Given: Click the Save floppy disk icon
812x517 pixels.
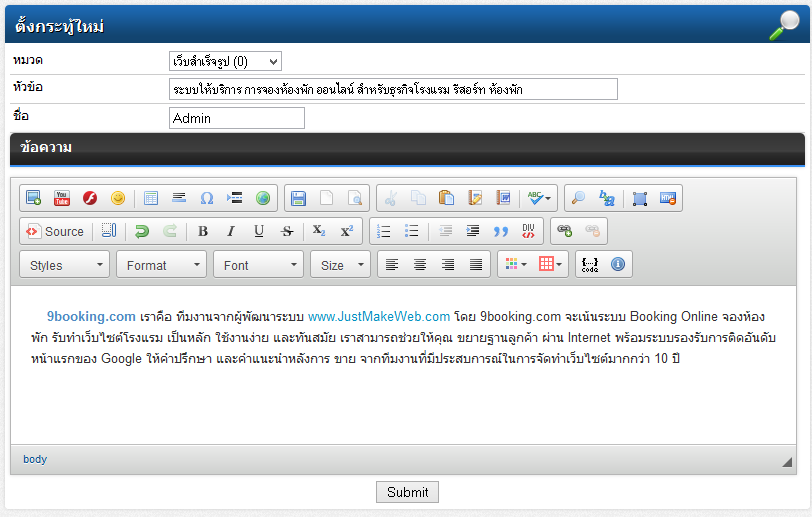Looking at the screenshot, I should coord(298,198).
